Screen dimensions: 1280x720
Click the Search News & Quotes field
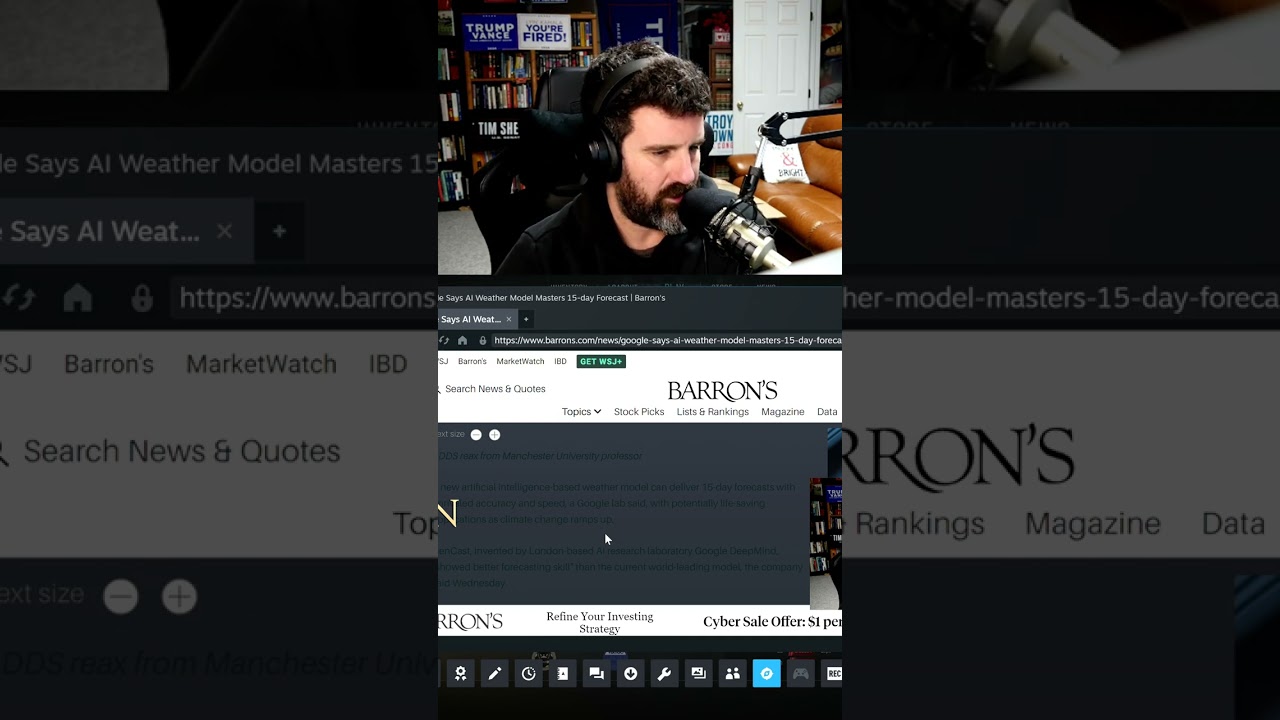(x=494, y=389)
